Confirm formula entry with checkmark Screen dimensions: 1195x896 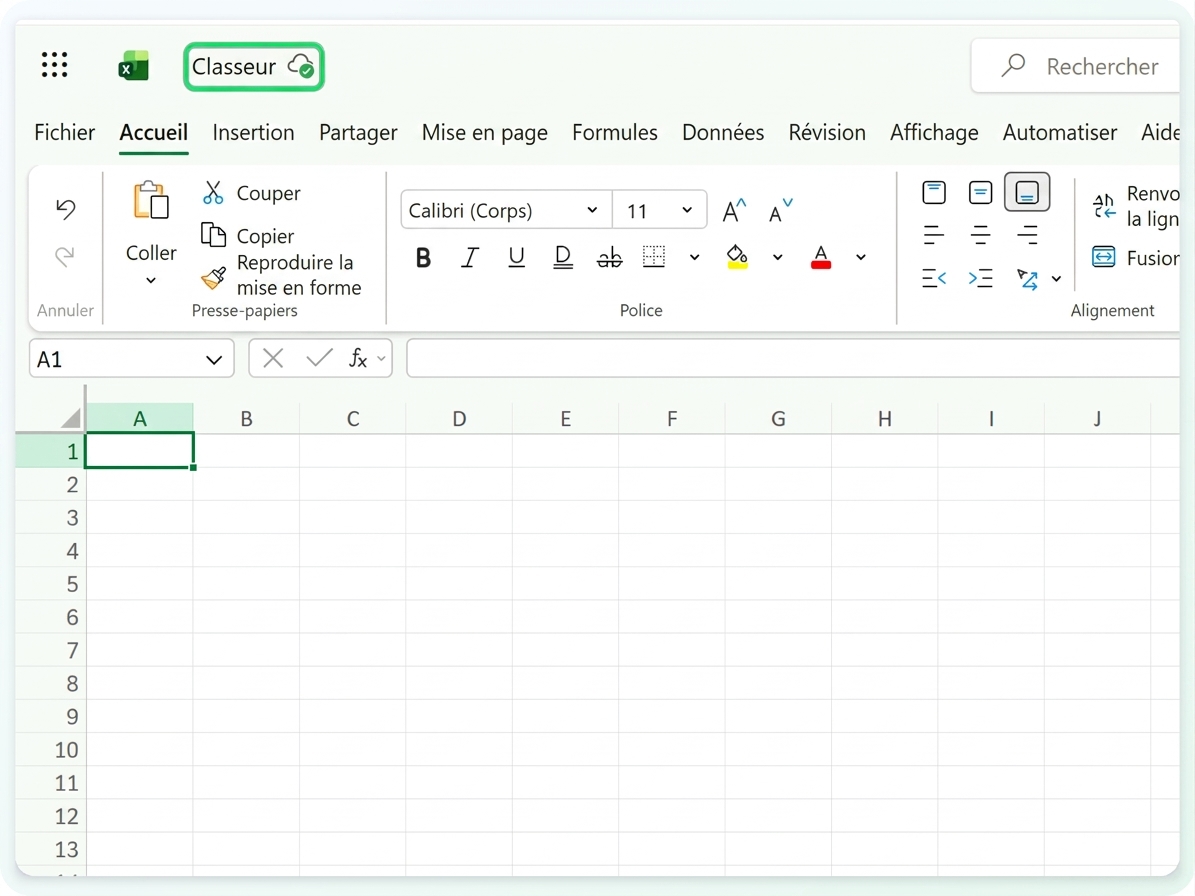tap(319, 357)
